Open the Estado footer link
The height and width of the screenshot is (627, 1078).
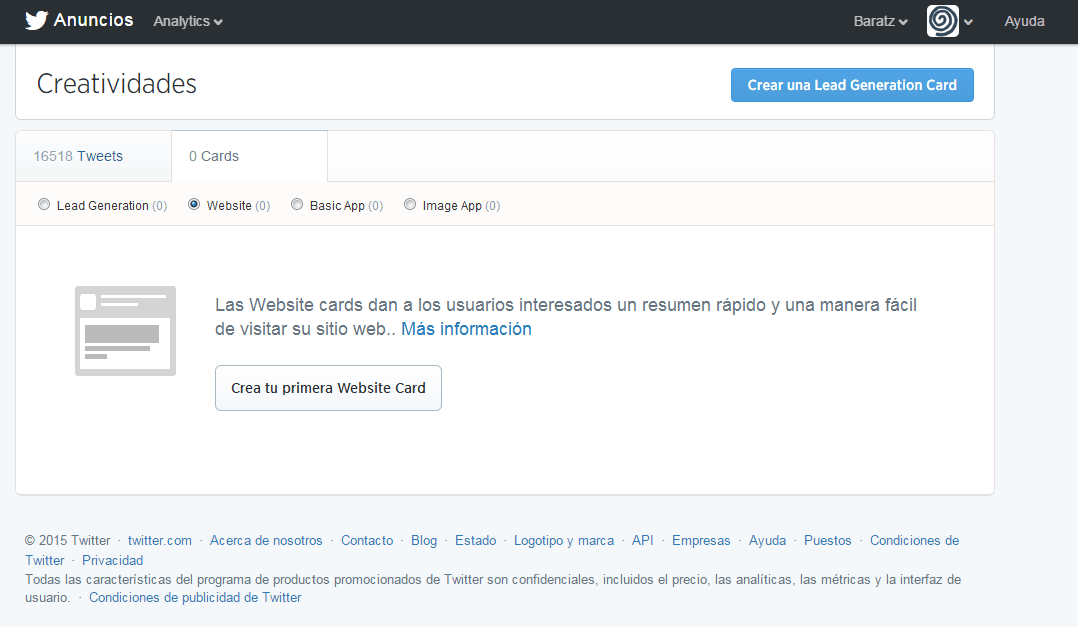pyautogui.click(x=476, y=540)
